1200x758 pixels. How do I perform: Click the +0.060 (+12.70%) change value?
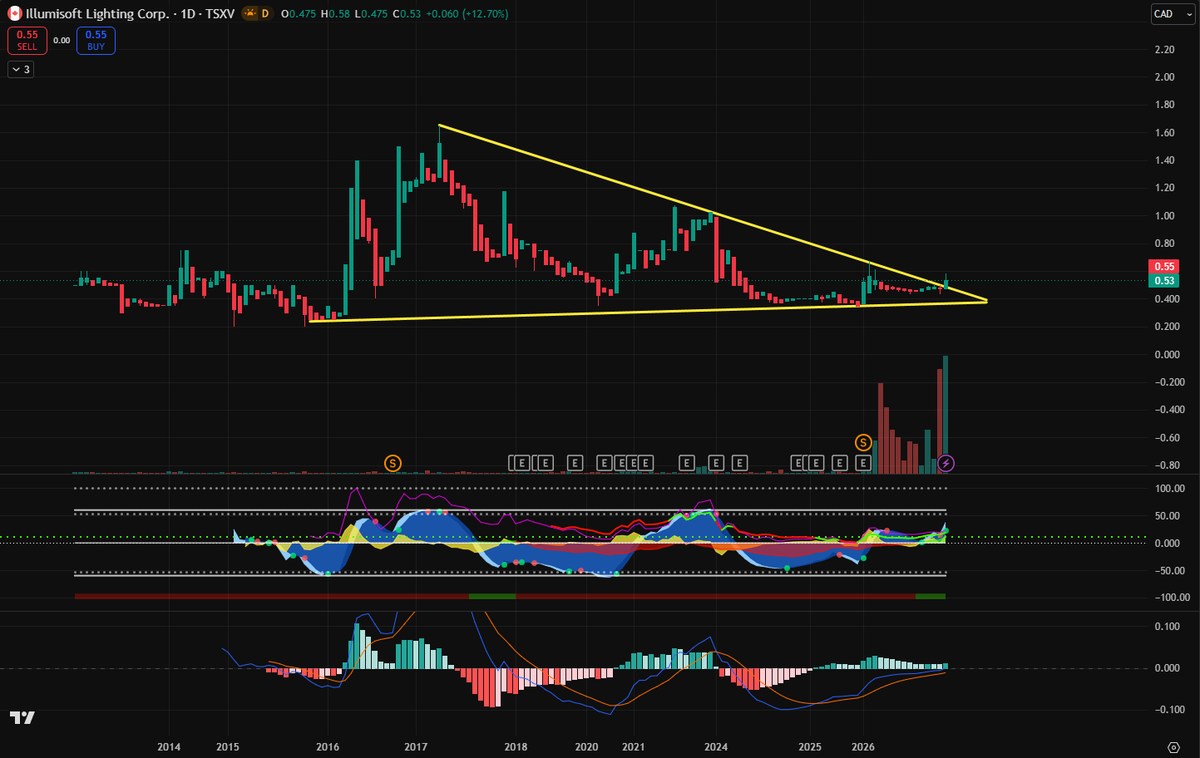[x=466, y=14]
